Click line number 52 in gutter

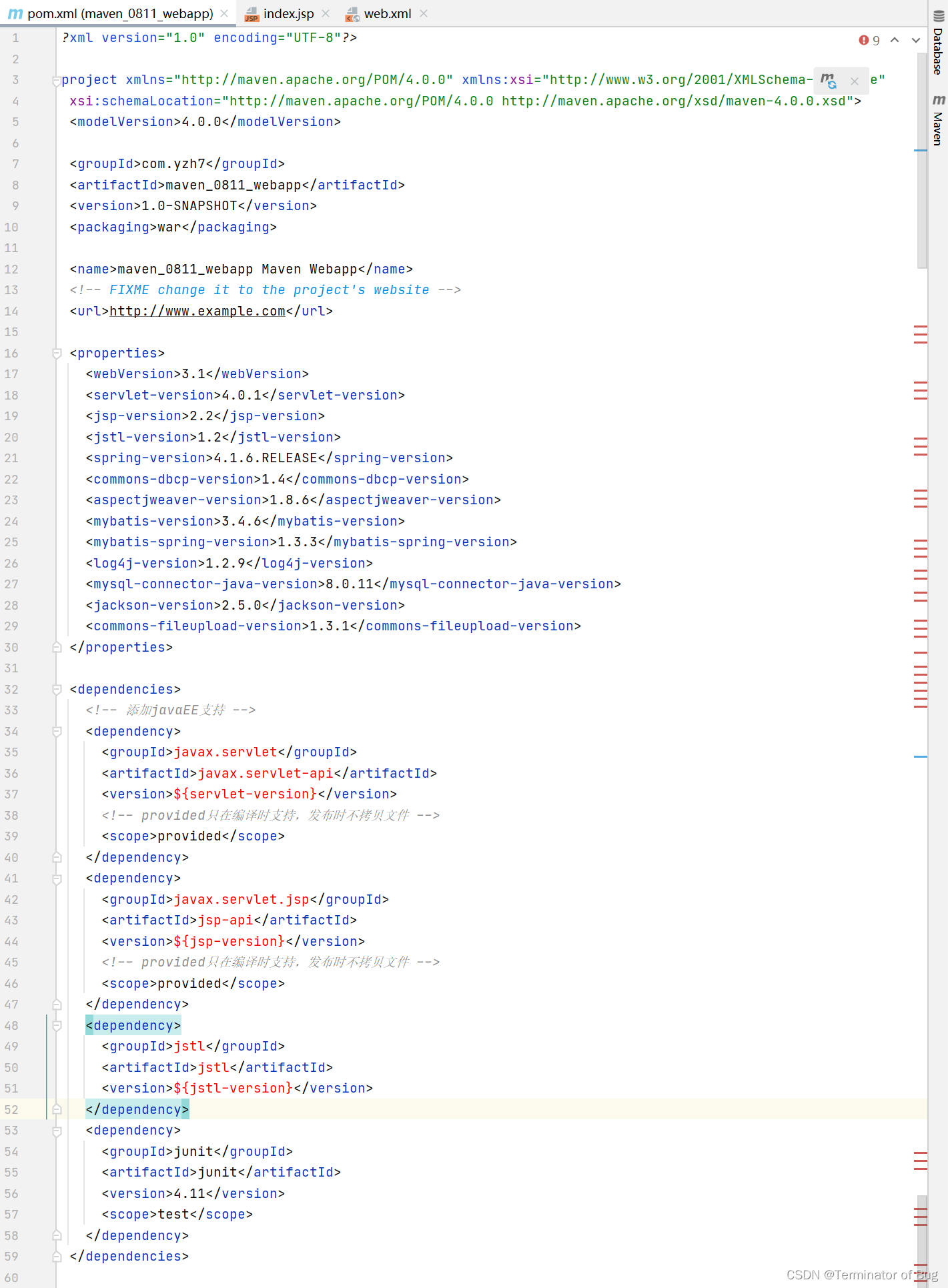click(11, 1110)
